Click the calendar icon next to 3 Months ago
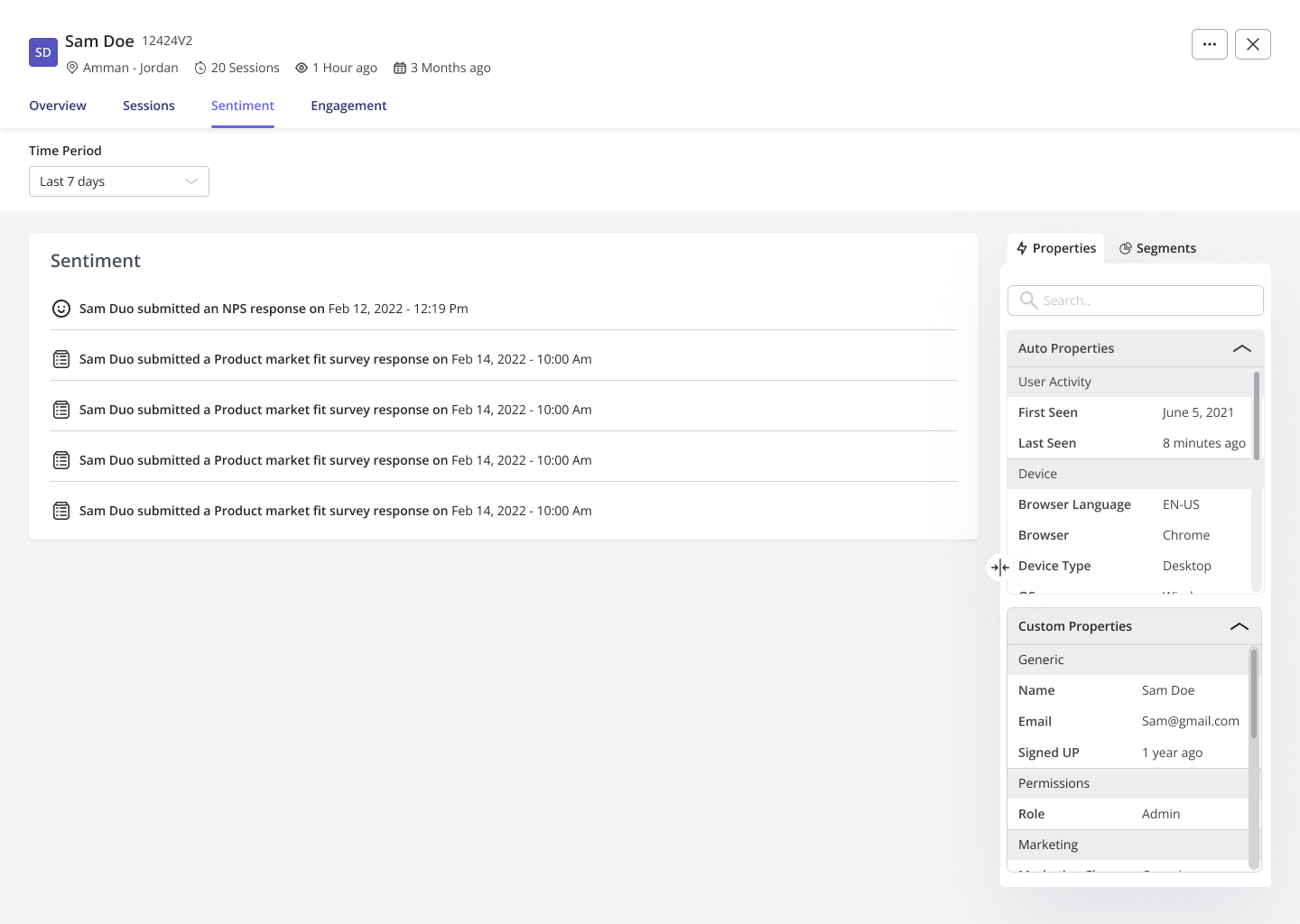 [400, 67]
